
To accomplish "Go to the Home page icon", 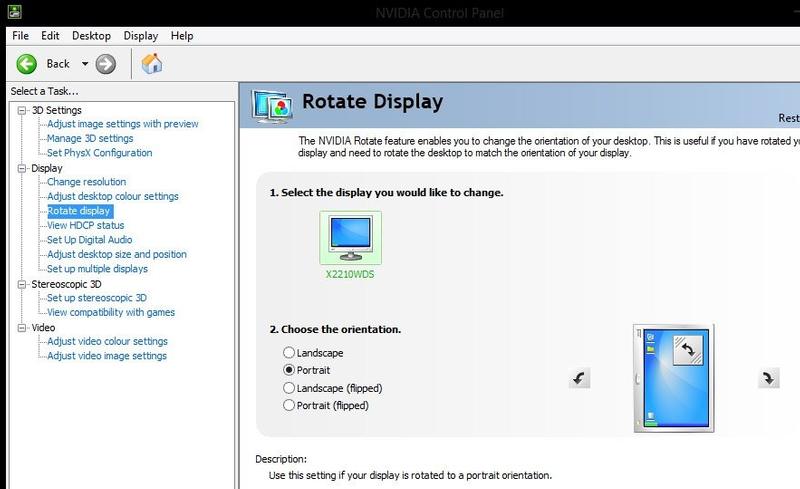I will pos(152,64).
